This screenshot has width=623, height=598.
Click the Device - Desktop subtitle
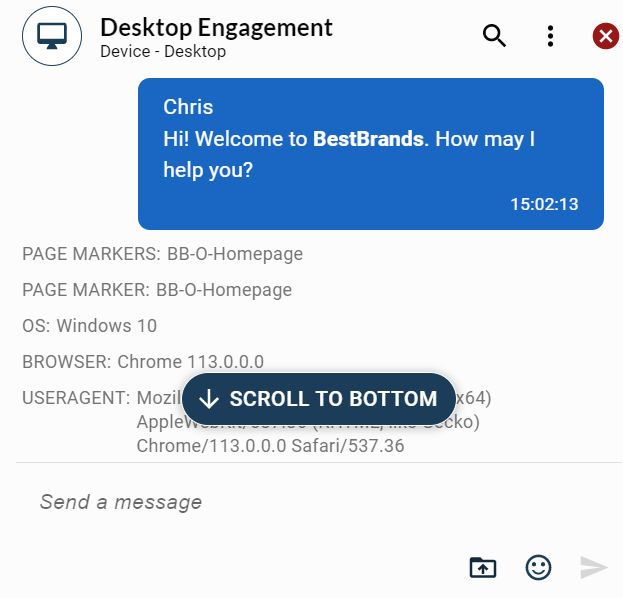[x=163, y=51]
